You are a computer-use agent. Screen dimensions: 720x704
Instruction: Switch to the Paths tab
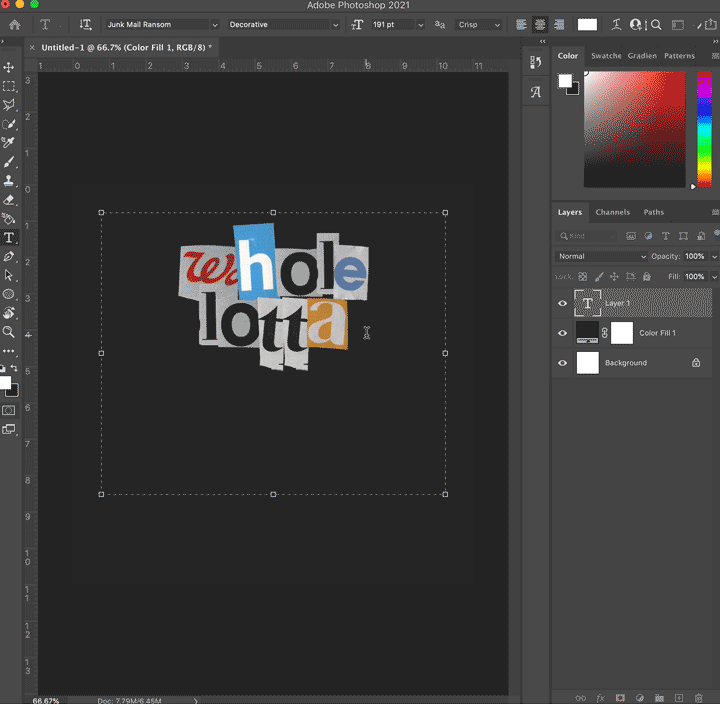point(653,212)
